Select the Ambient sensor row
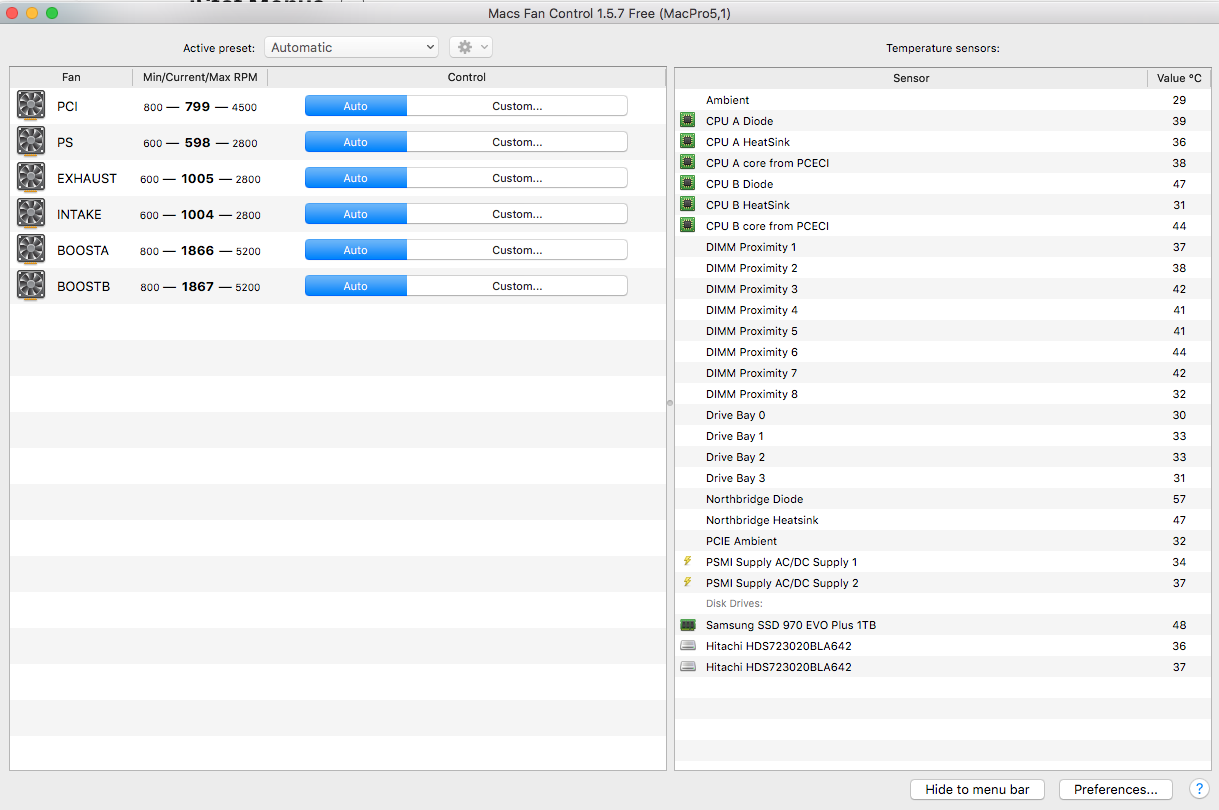This screenshot has height=810, width=1219. pos(943,100)
